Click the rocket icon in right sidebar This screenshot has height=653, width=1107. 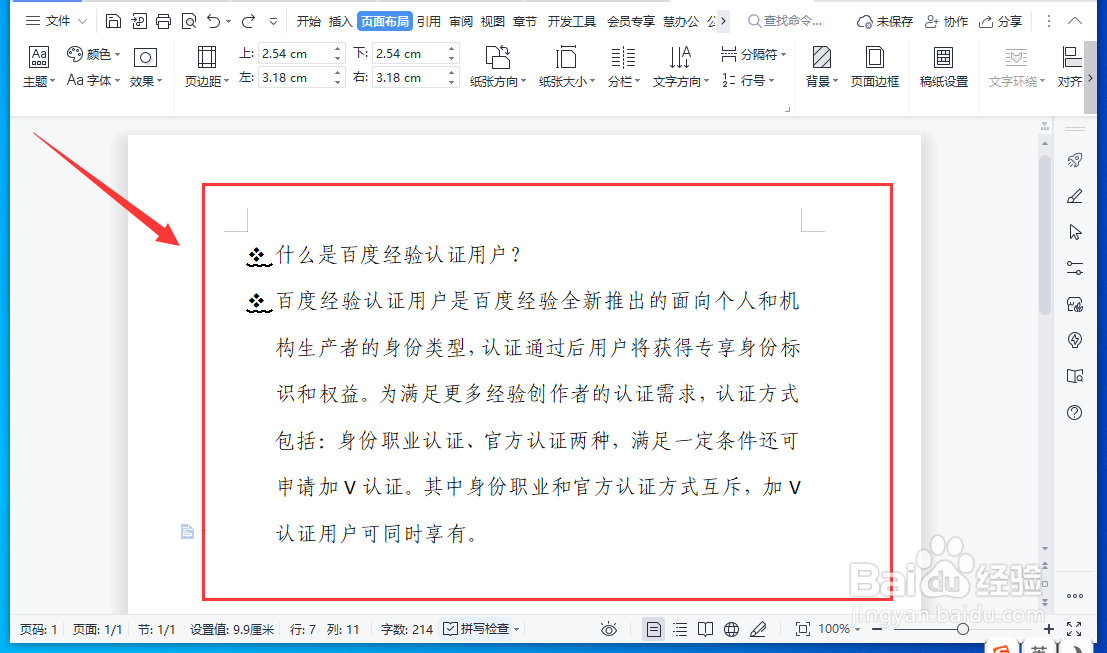tap(1075, 160)
